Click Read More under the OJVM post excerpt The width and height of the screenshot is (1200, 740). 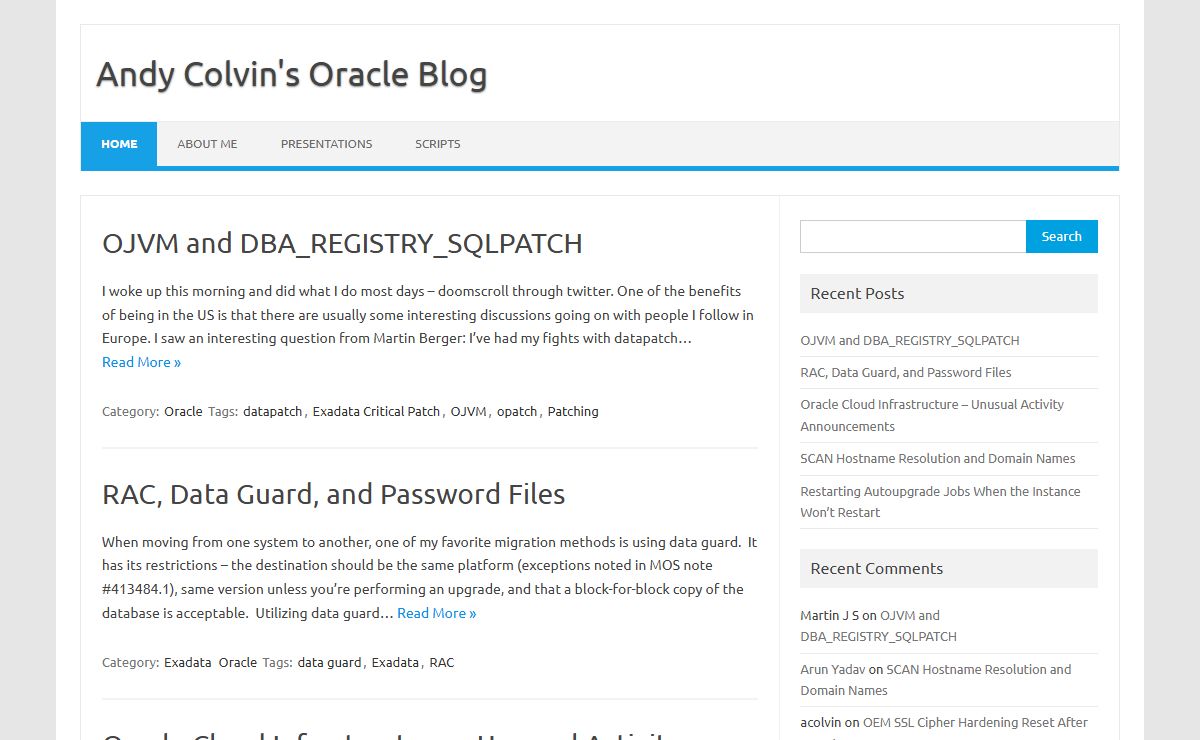(x=141, y=362)
